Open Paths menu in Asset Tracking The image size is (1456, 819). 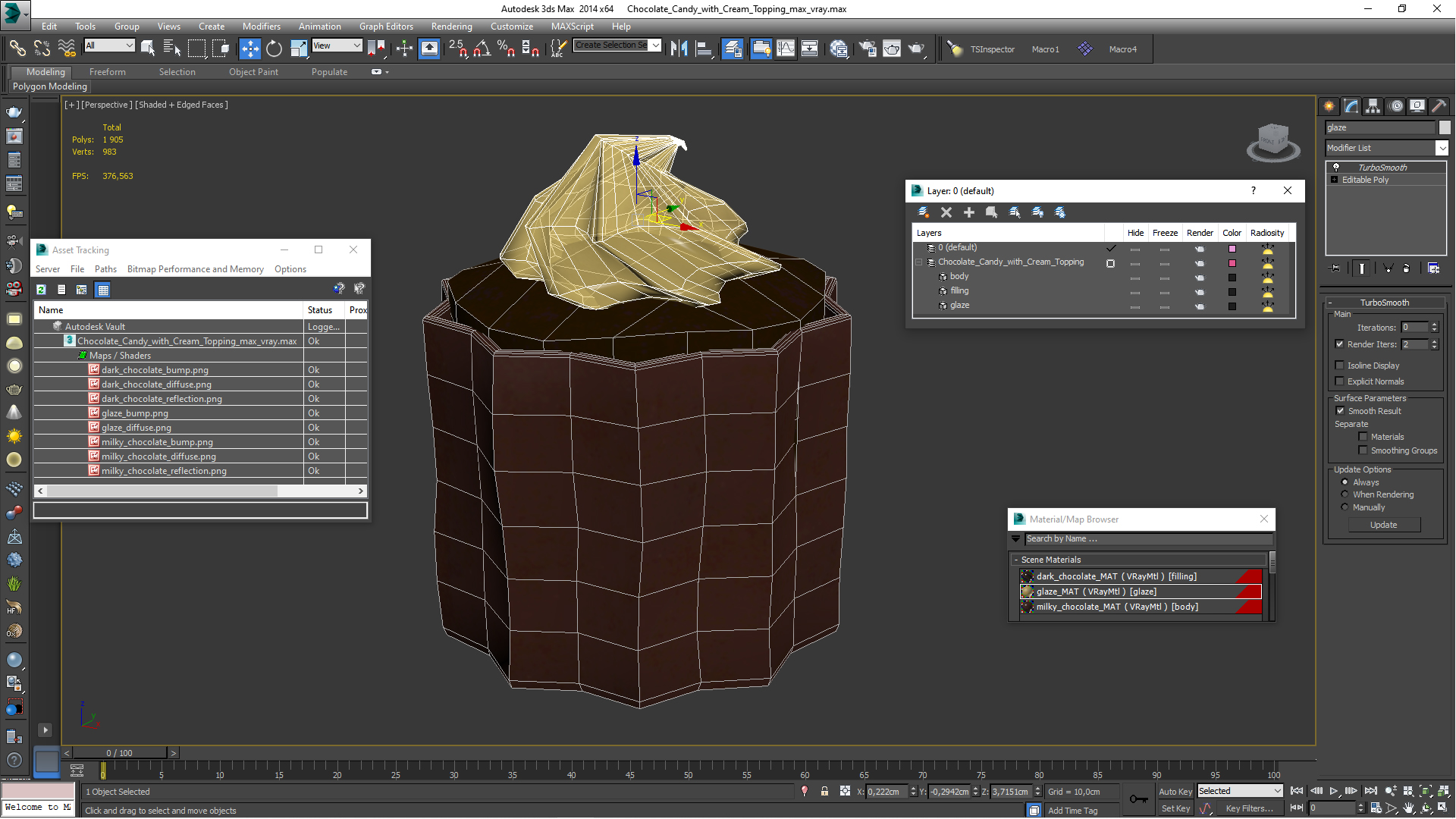coord(105,269)
